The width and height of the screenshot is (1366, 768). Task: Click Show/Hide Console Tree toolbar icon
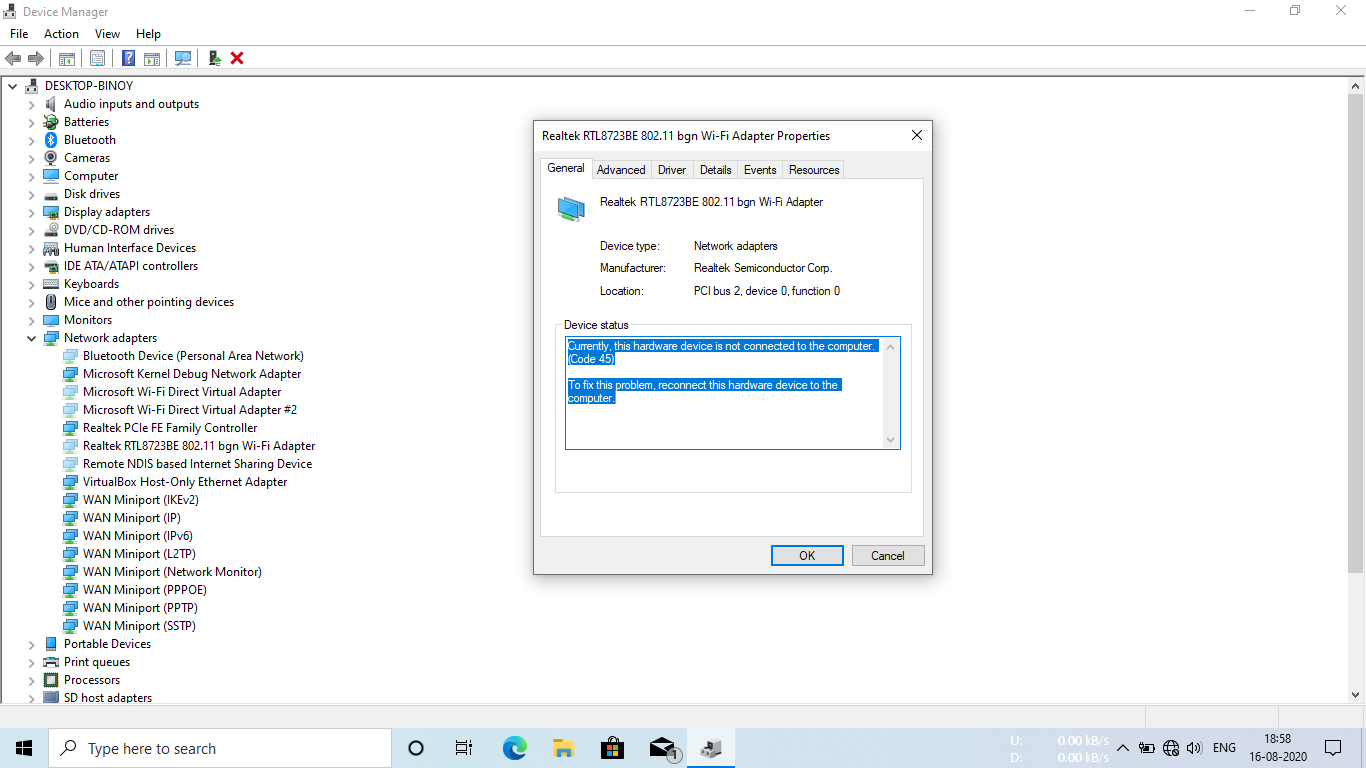click(67, 58)
